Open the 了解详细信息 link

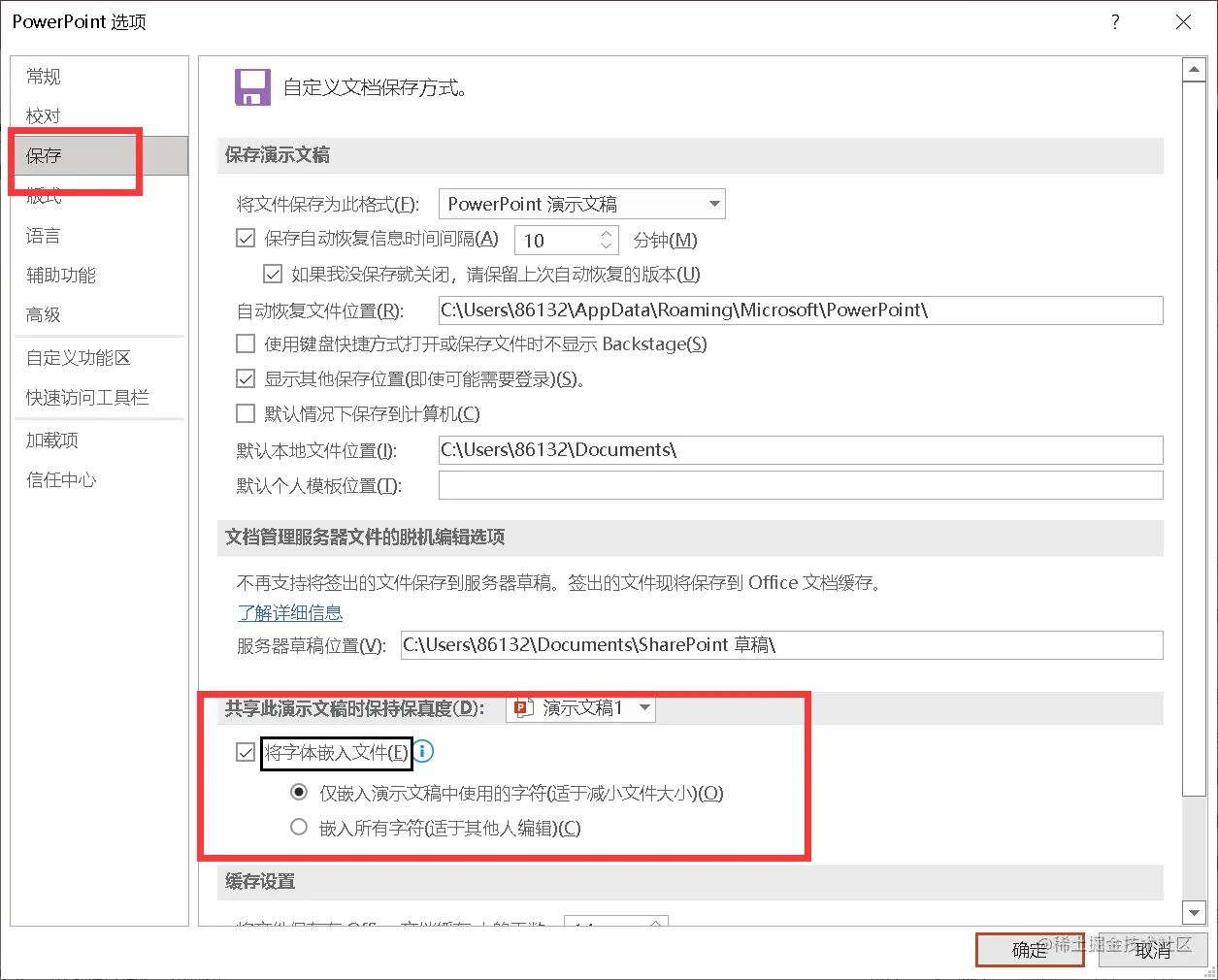pos(290,613)
